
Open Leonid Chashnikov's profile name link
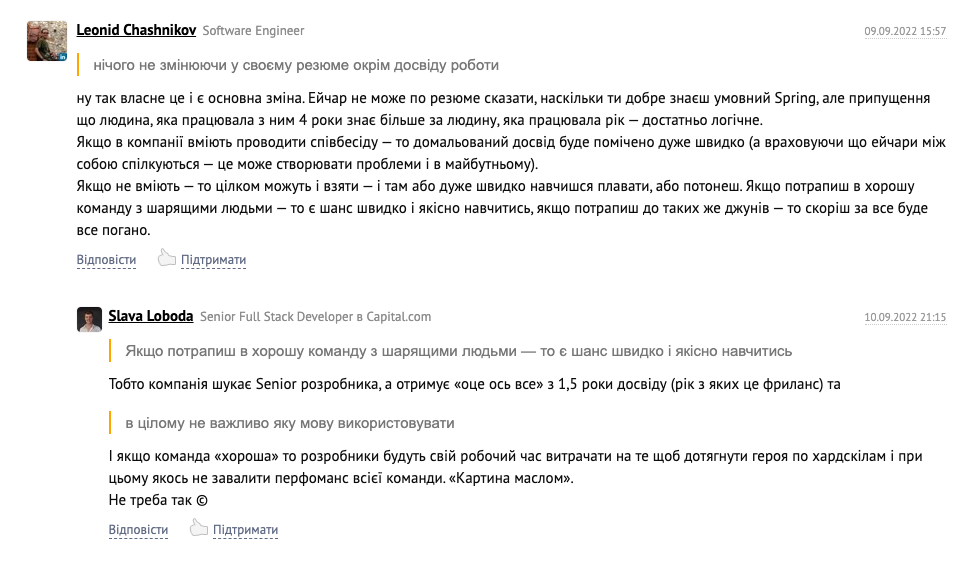136,30
